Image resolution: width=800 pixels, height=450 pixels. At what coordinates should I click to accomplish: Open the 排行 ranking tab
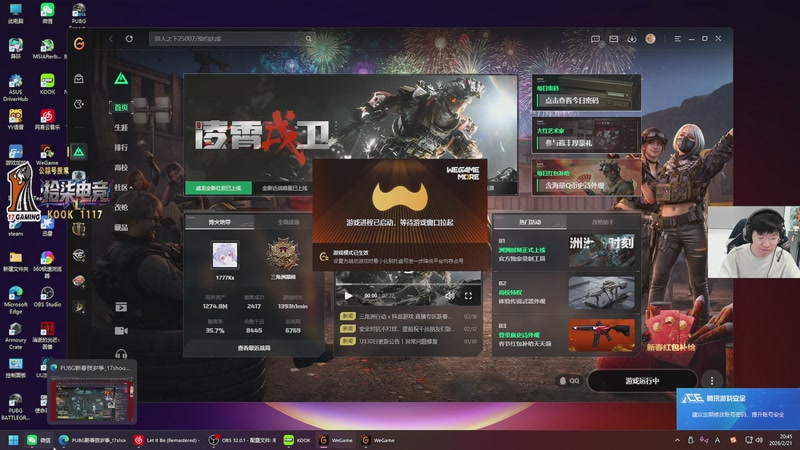tap(121, 147)
